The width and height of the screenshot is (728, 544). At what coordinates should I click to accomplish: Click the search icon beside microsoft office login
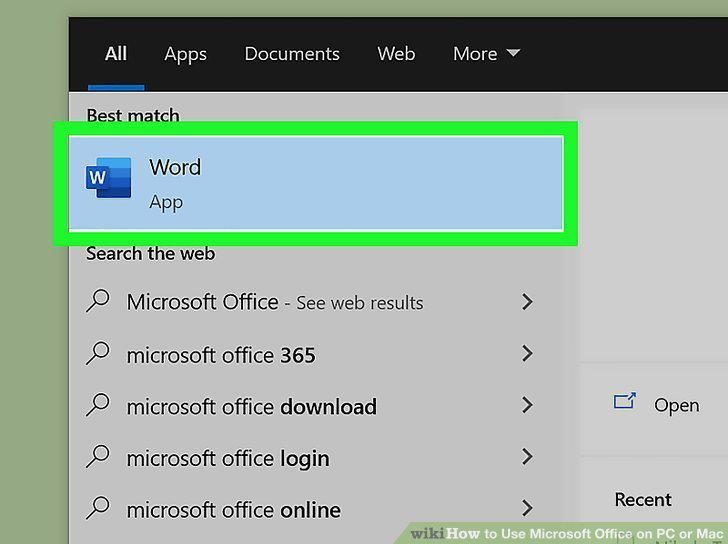[x=98, y=457]
